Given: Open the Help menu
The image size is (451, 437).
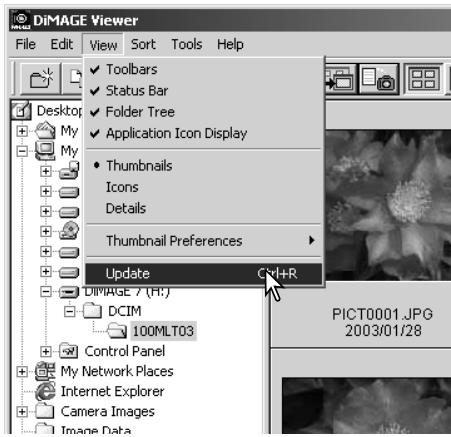Looking at the screenshot, I should coord(230,44).
